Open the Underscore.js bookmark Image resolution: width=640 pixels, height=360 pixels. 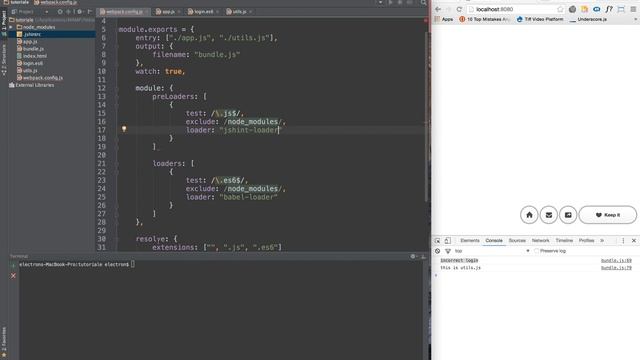(588, 19)
